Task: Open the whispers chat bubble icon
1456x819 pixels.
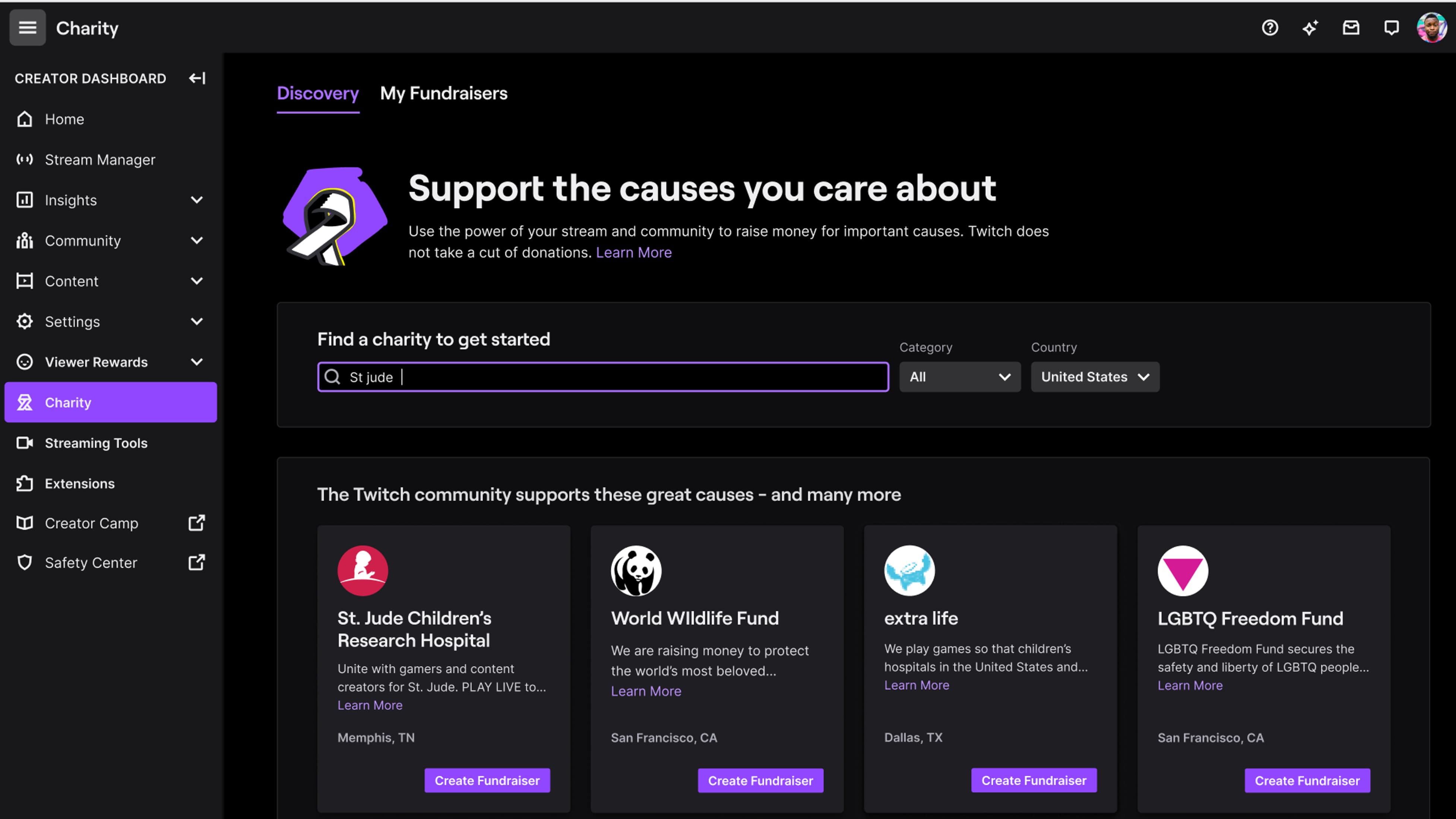Action: 1391,28
